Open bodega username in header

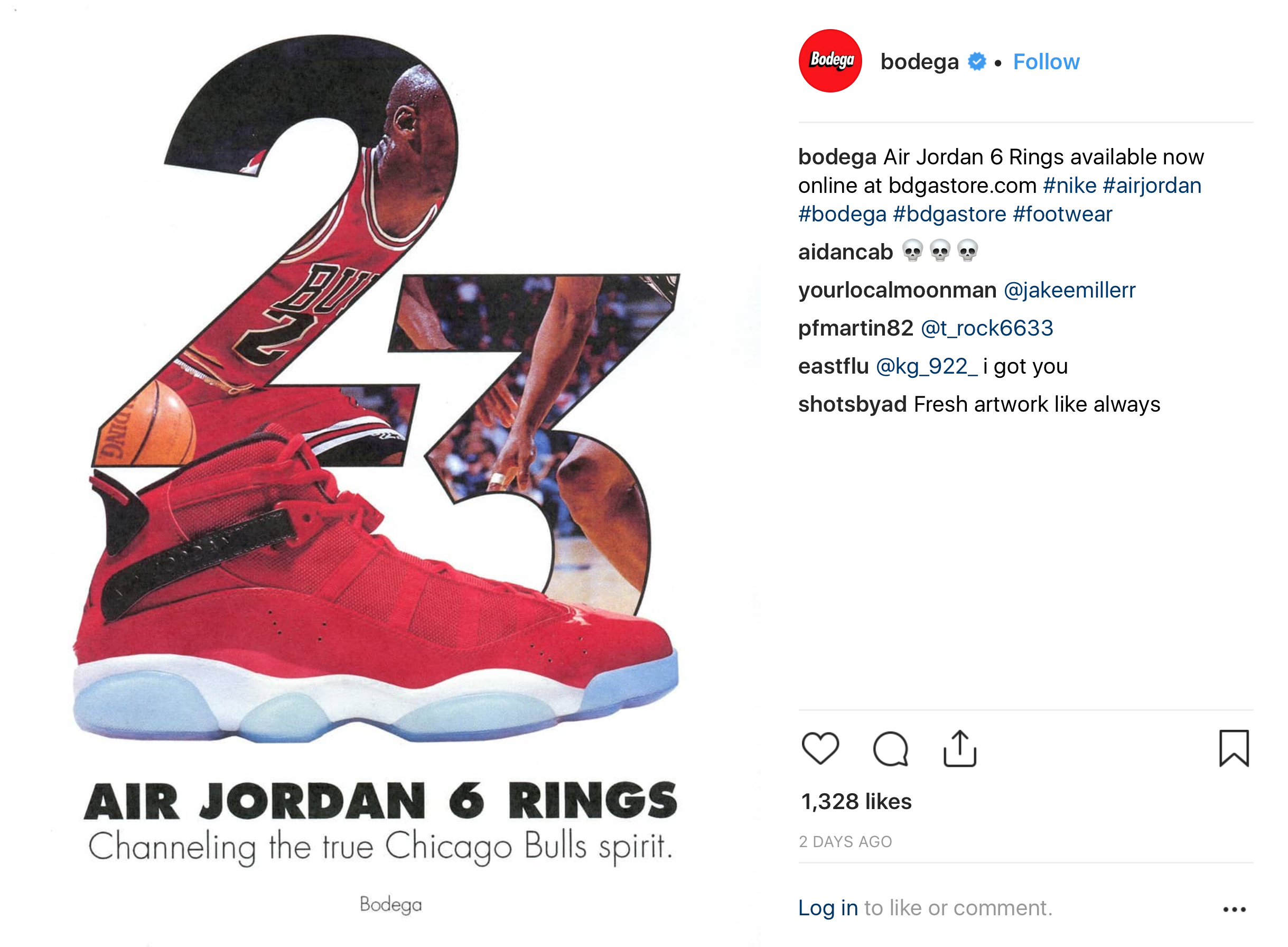coord(919,61)
